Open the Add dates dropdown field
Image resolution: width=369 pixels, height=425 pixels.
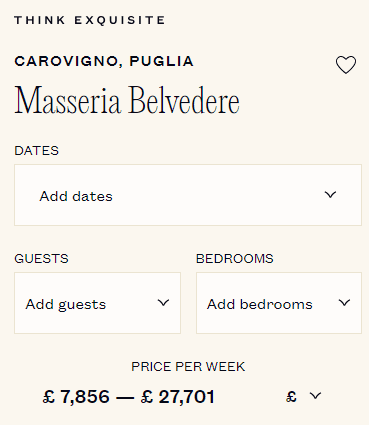click(188, 195)
